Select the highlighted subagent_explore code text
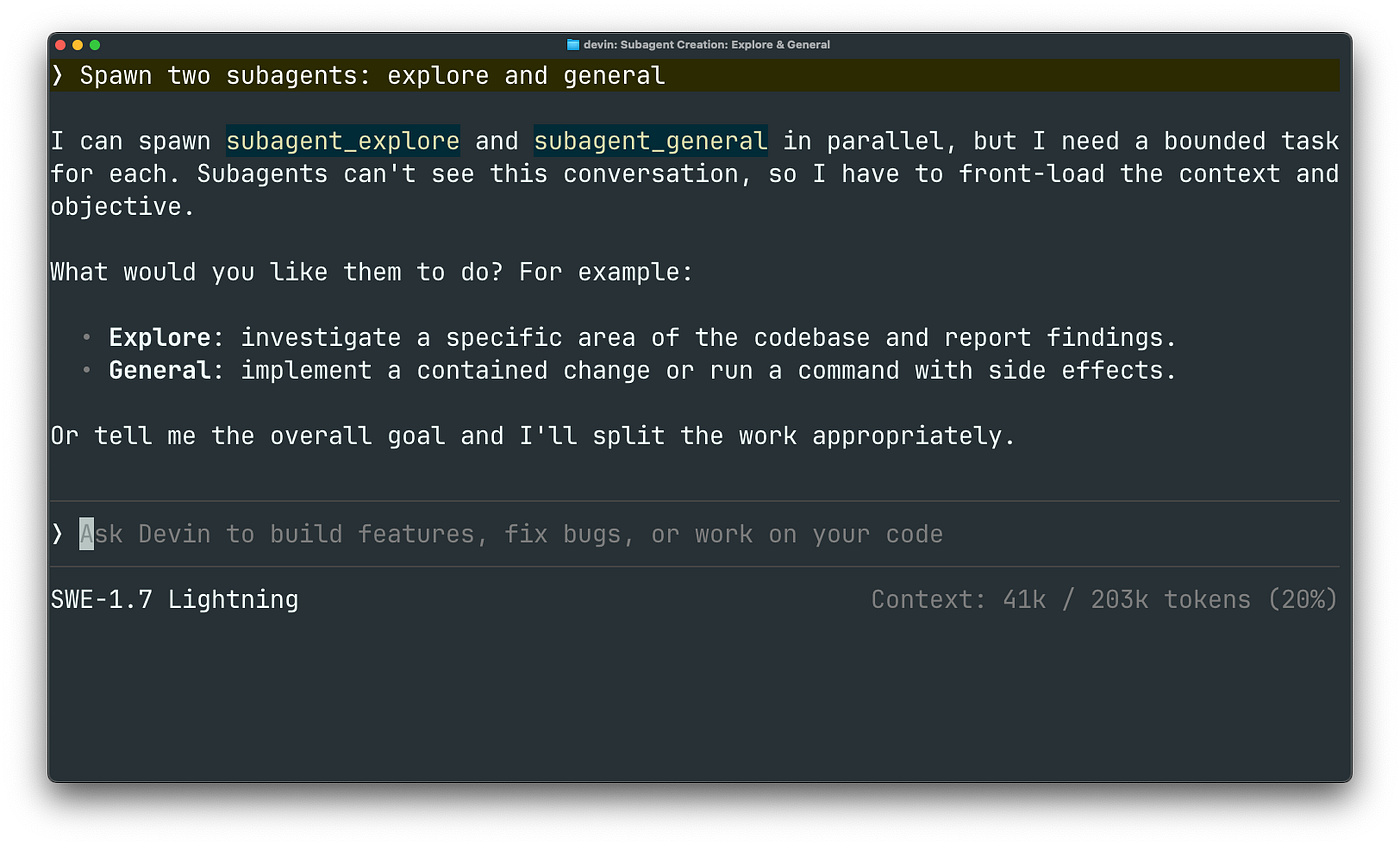This screenshot has width=1400, height=846. [x=343, y=141]
